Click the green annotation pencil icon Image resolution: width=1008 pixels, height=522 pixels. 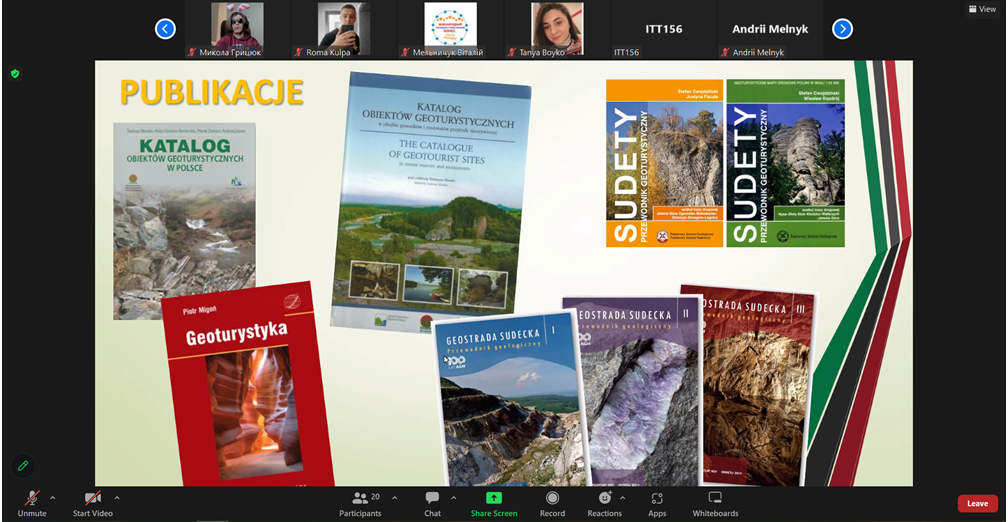23,466
